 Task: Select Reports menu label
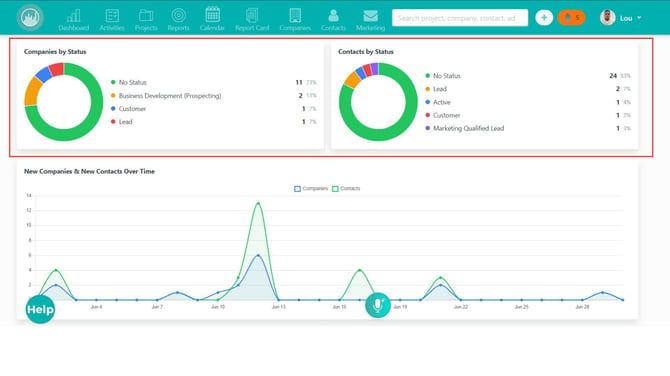[x=179, y=28]
